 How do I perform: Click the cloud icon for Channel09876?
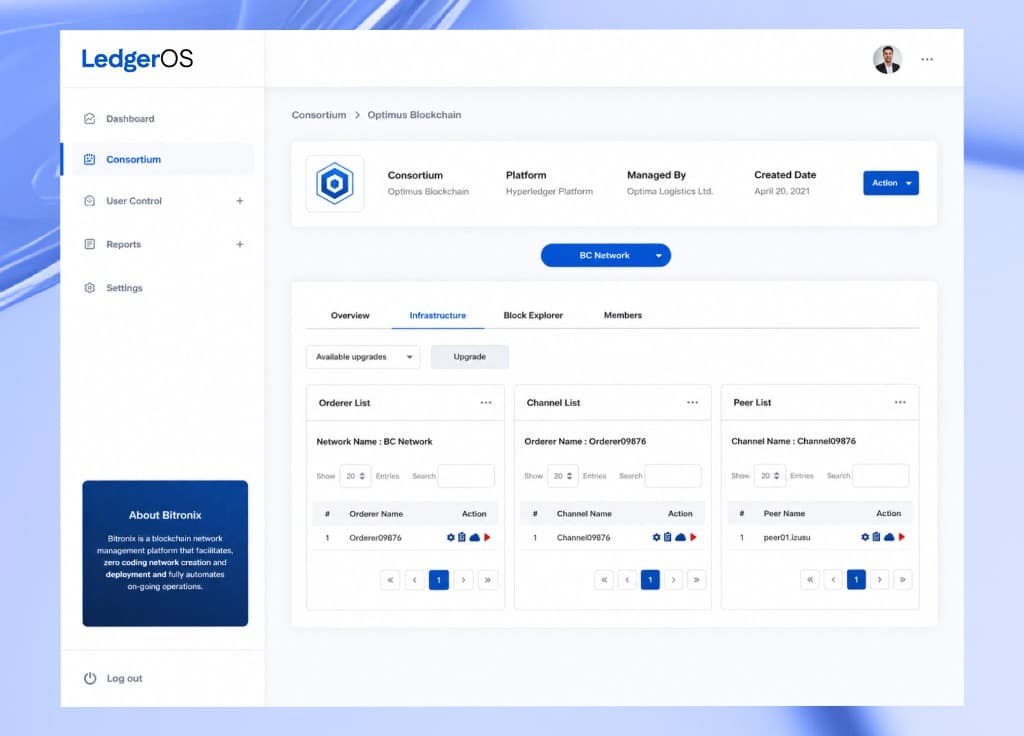(680, 537)
